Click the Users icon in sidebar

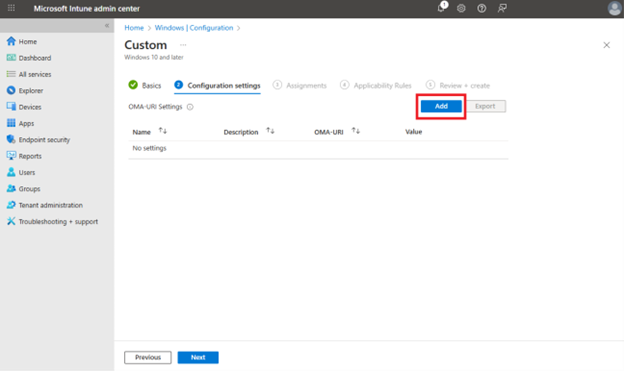click(x=11, y=172)
